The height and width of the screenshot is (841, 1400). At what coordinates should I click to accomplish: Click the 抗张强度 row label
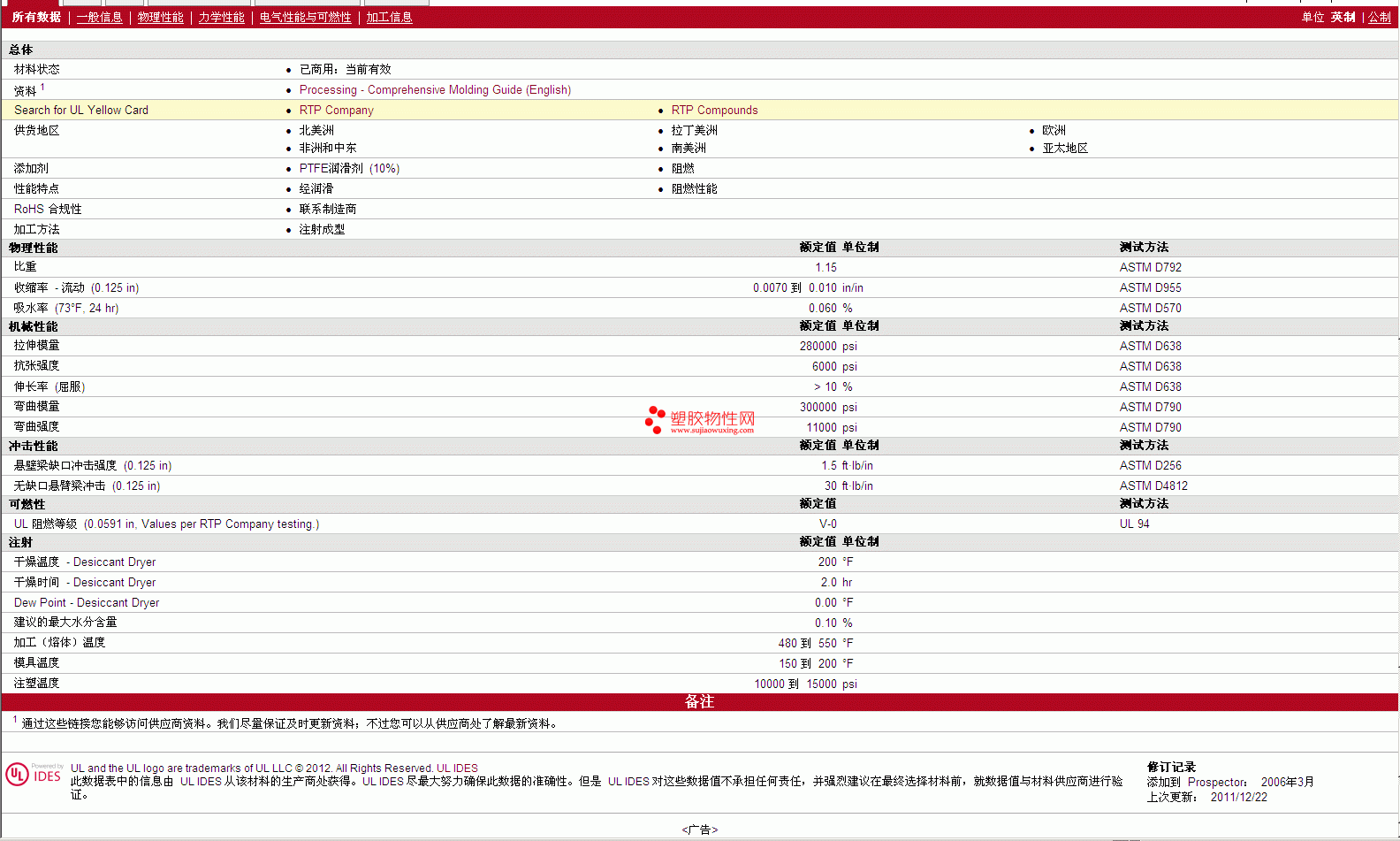36,365
